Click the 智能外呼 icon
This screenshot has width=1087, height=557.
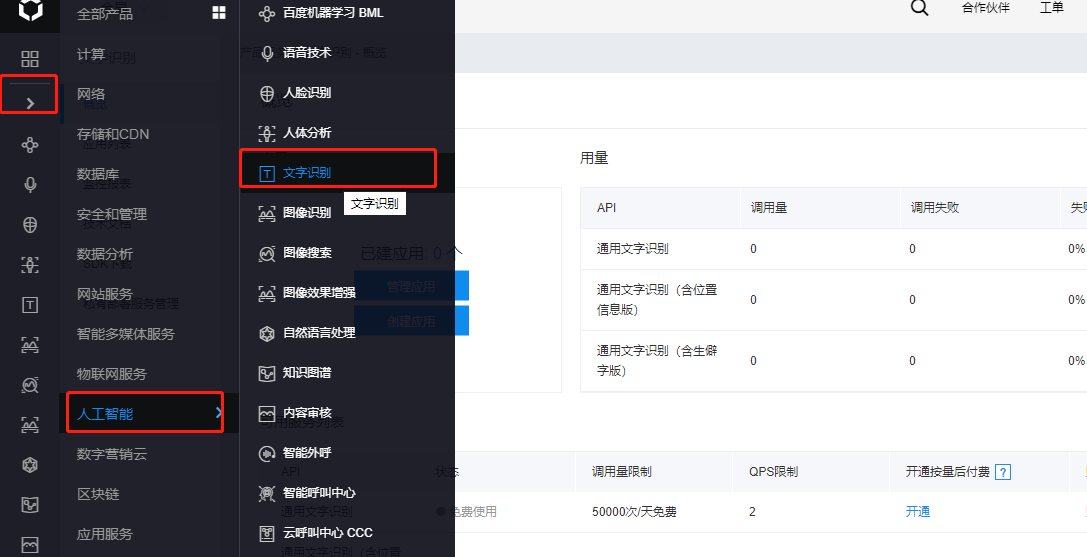(267, 454)
